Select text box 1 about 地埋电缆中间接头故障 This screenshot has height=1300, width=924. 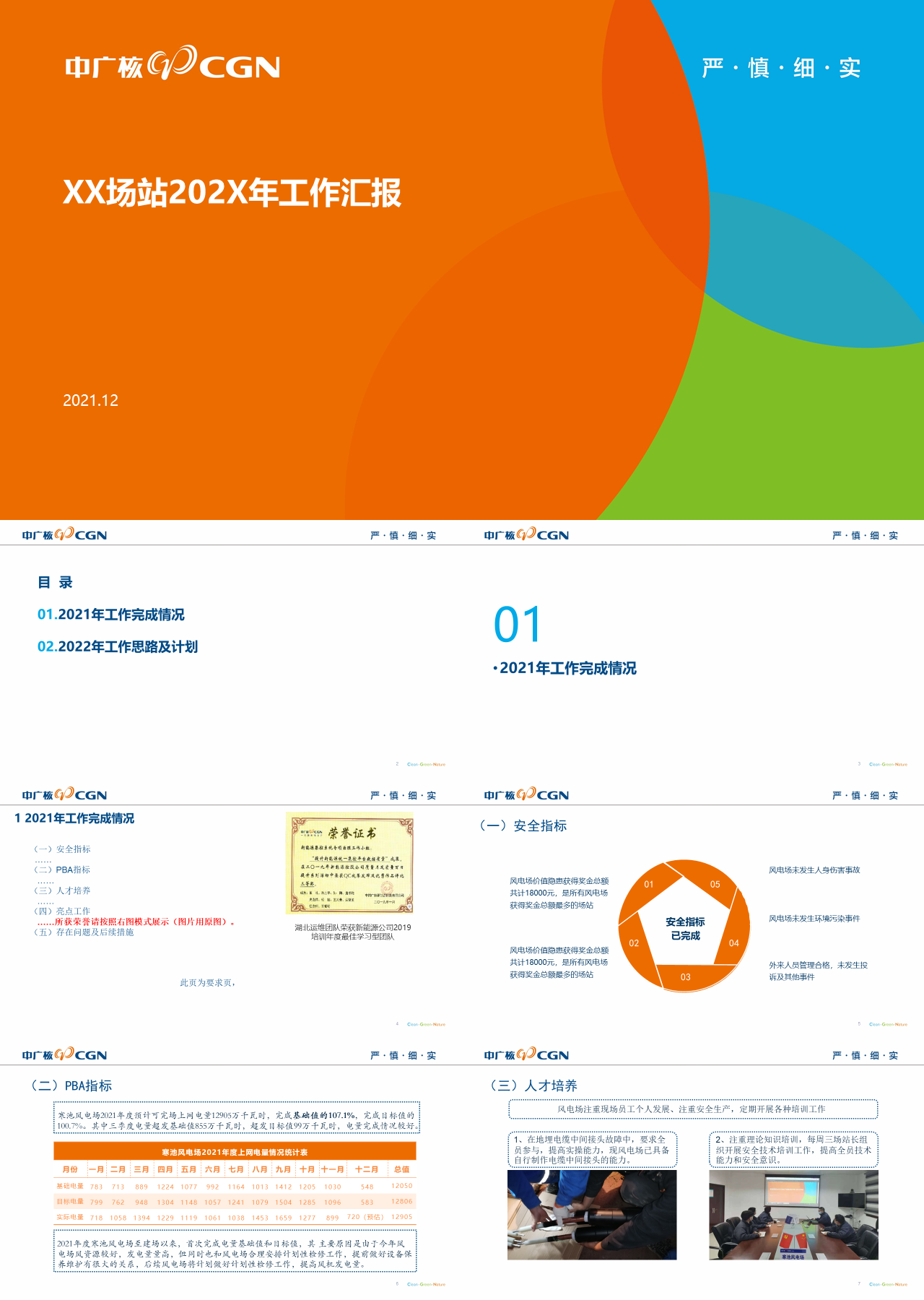593,1150
